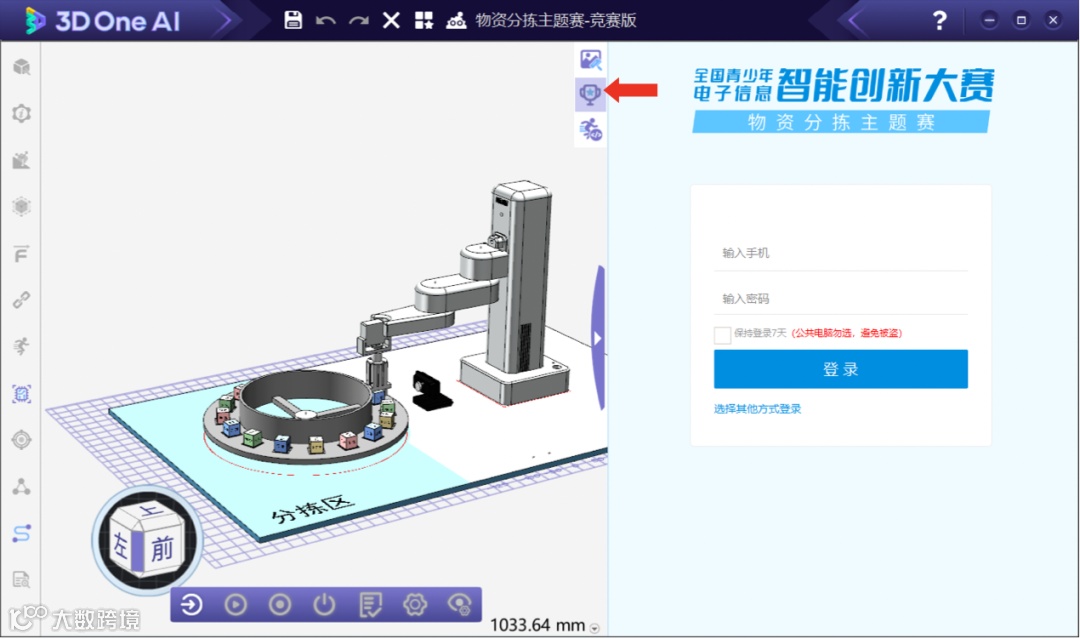Image resolution: width=1080 pixels, height=639 pixels.
Task: Select the F force tool in sidebar
Action: [x=21, y=254]
